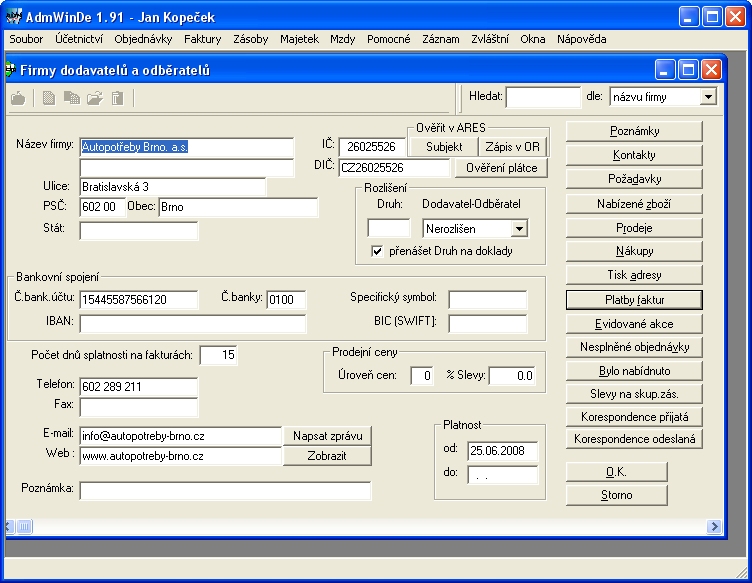Click the open folder toolbar icon
This screenshot has height=583, width=752.
[94, 98]
